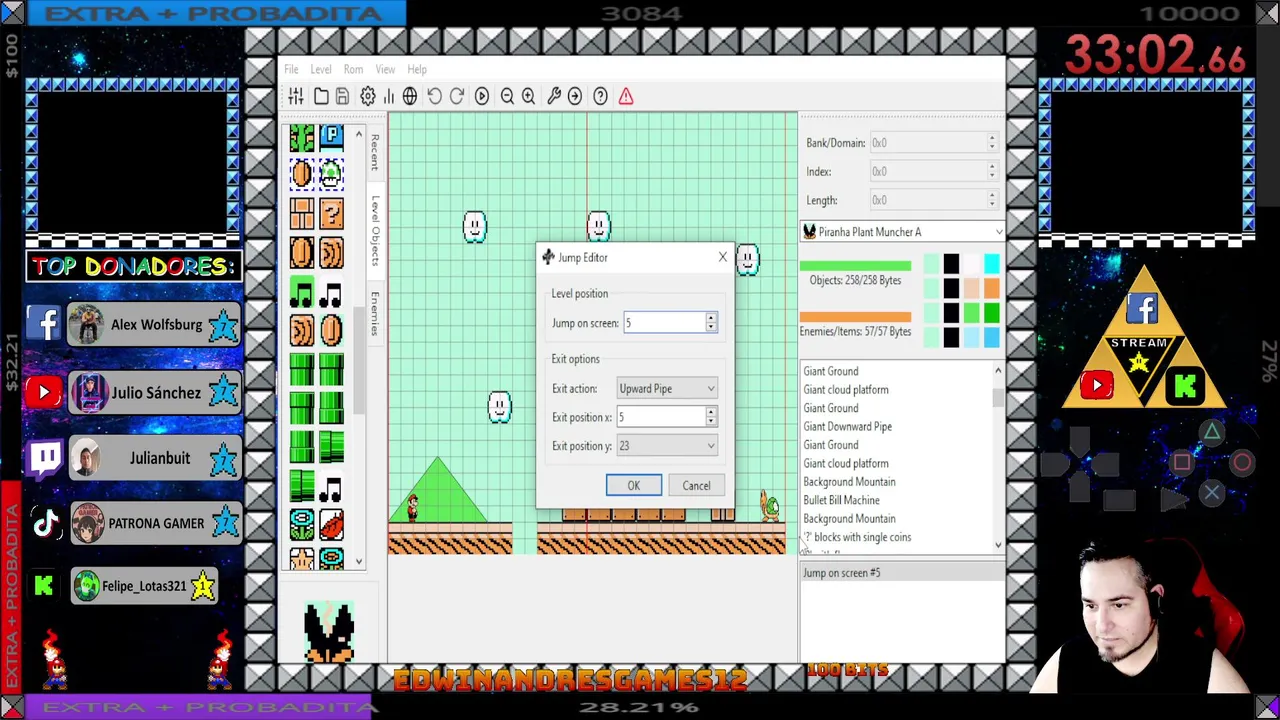Click the wrench tool icon
Image resolution: width=1280 pixels, height=720 pixels.
tap(554, 96)
